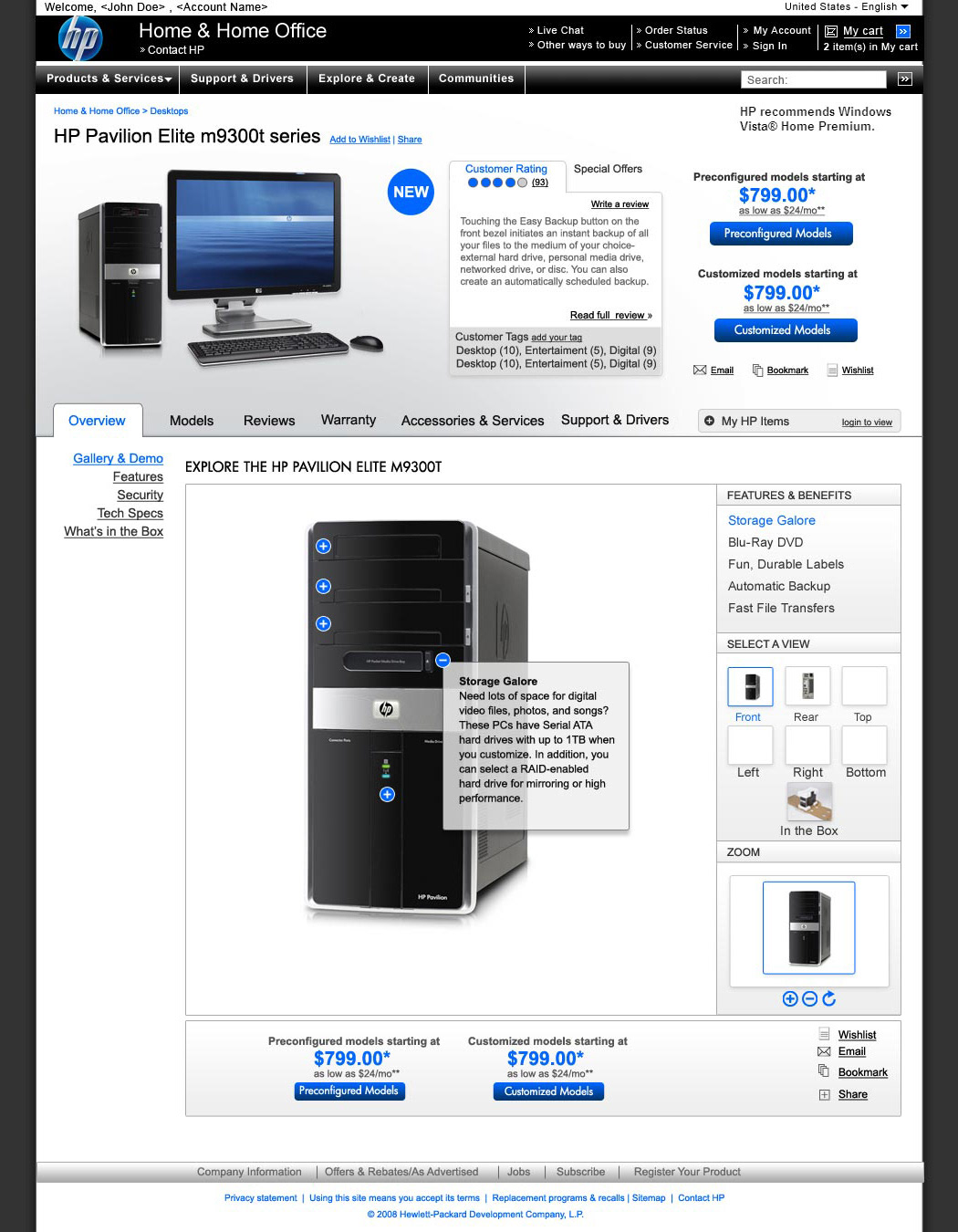Click the Email envelope icon near price
Screen dimensions: 958x1232
click(700, 370)
